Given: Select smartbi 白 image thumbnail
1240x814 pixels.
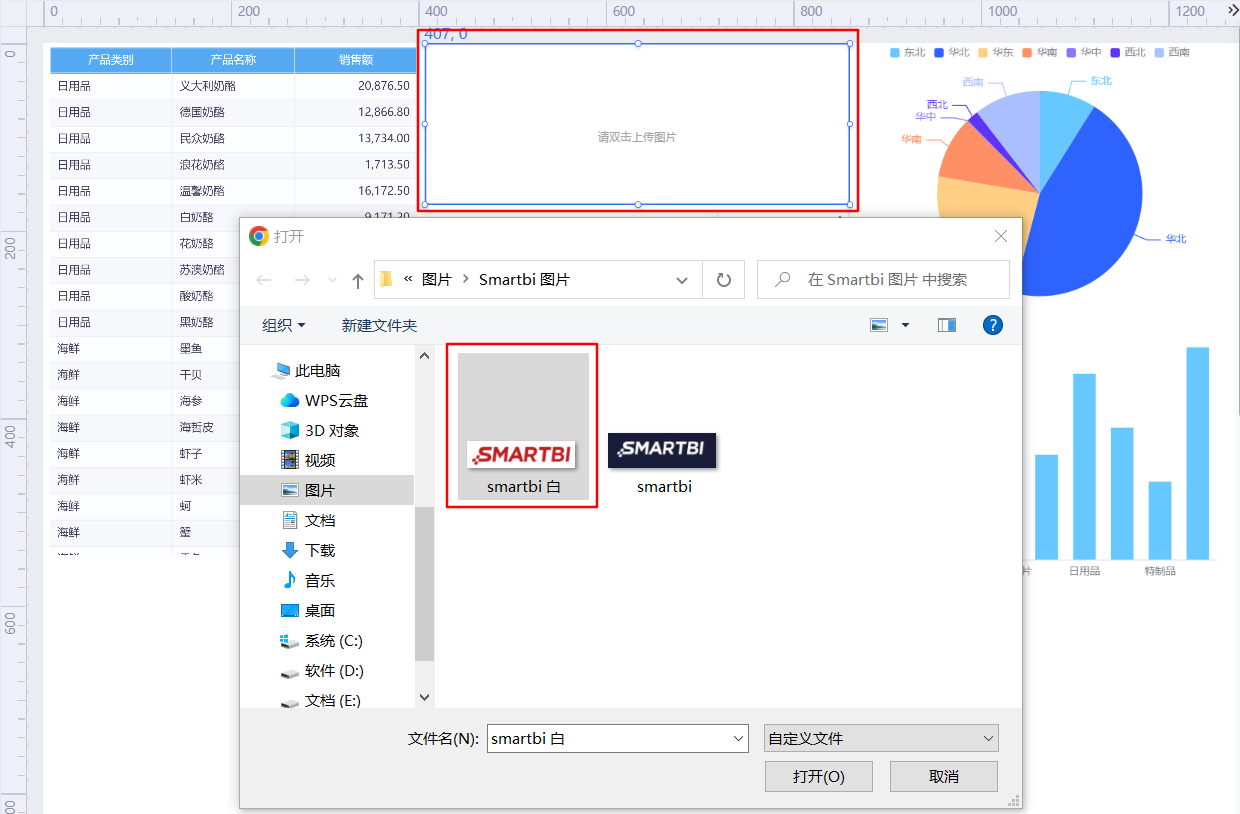Looking at the screenshot, I should tap(522, 425).
